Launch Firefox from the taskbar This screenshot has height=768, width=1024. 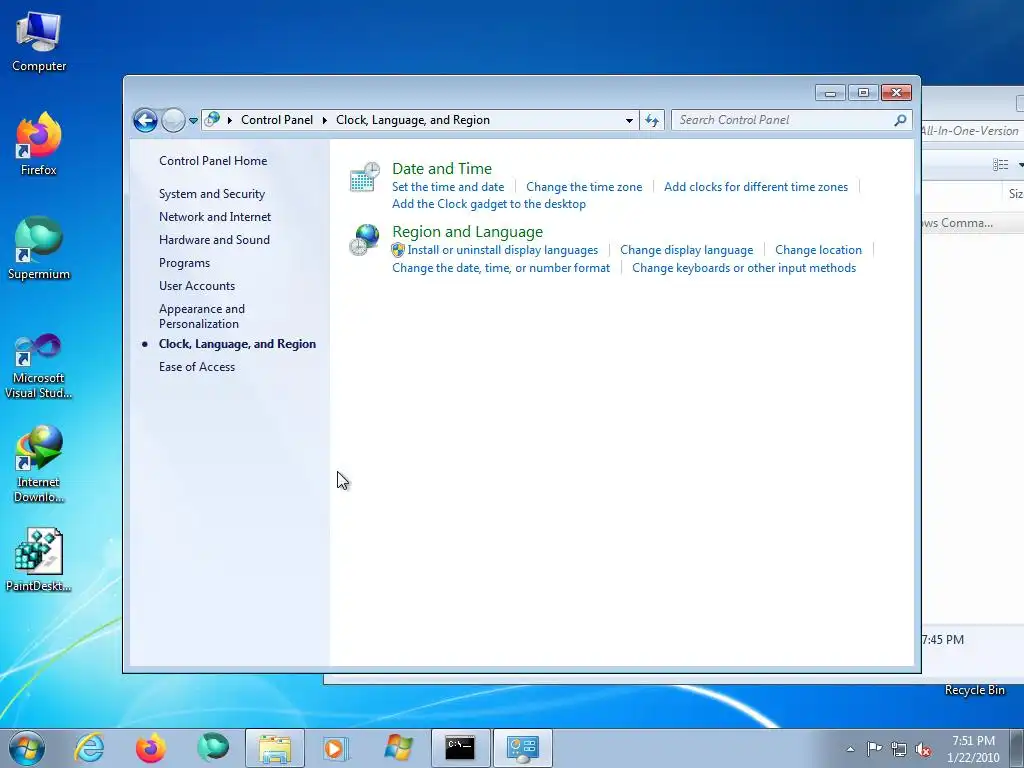coord(151,748)
